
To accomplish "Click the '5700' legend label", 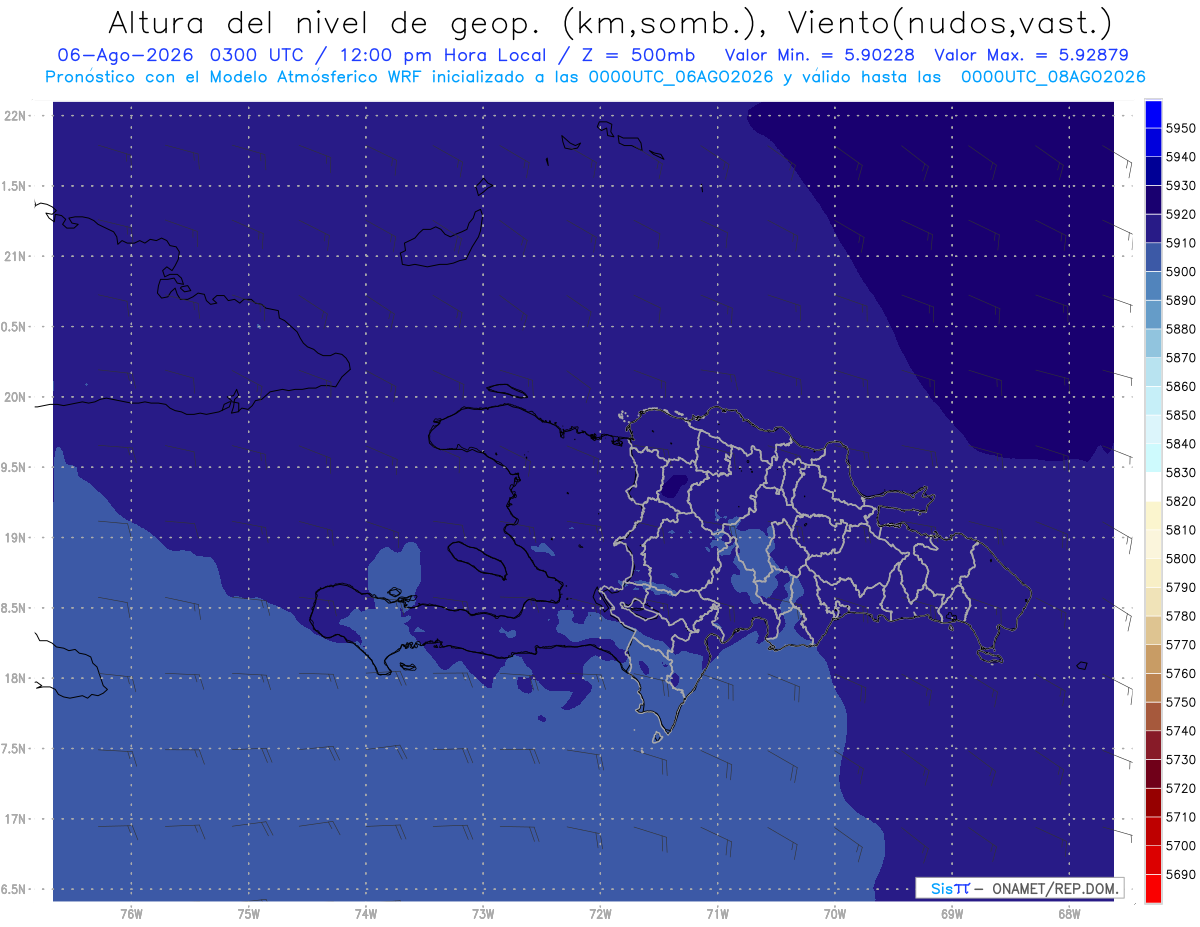I will tap(1180, 846).
